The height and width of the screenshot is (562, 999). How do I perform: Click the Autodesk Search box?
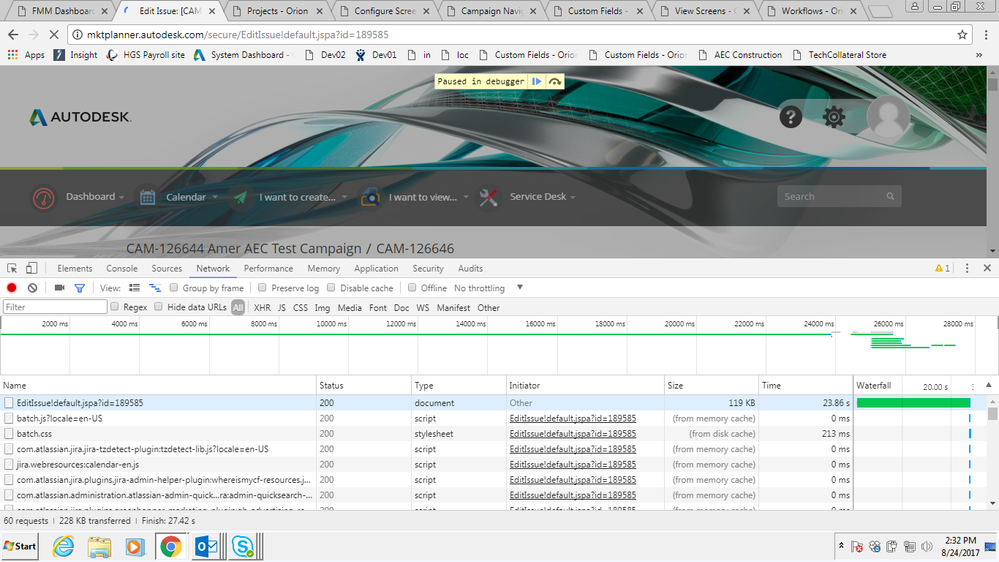[x=838, y=196]
